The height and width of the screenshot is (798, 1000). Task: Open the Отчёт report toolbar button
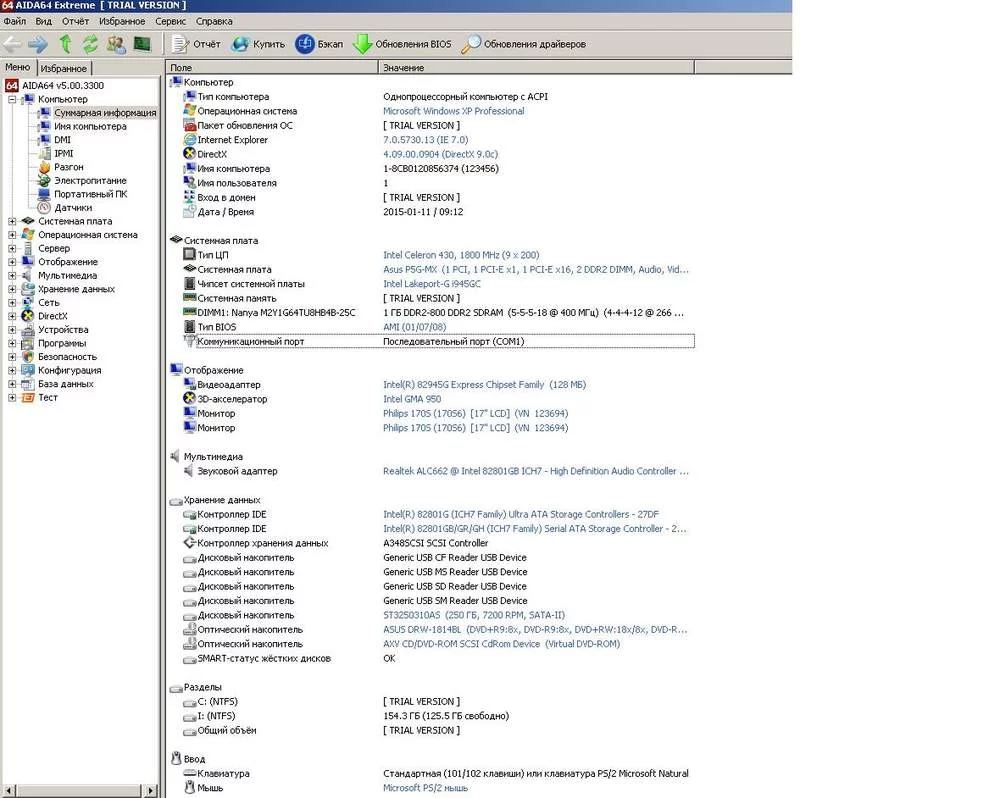196,44
